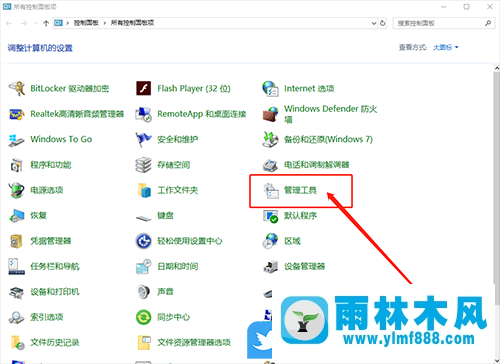
Task: Open the 文件历史记录 folder icon
Action: click(x=17, y=343)
